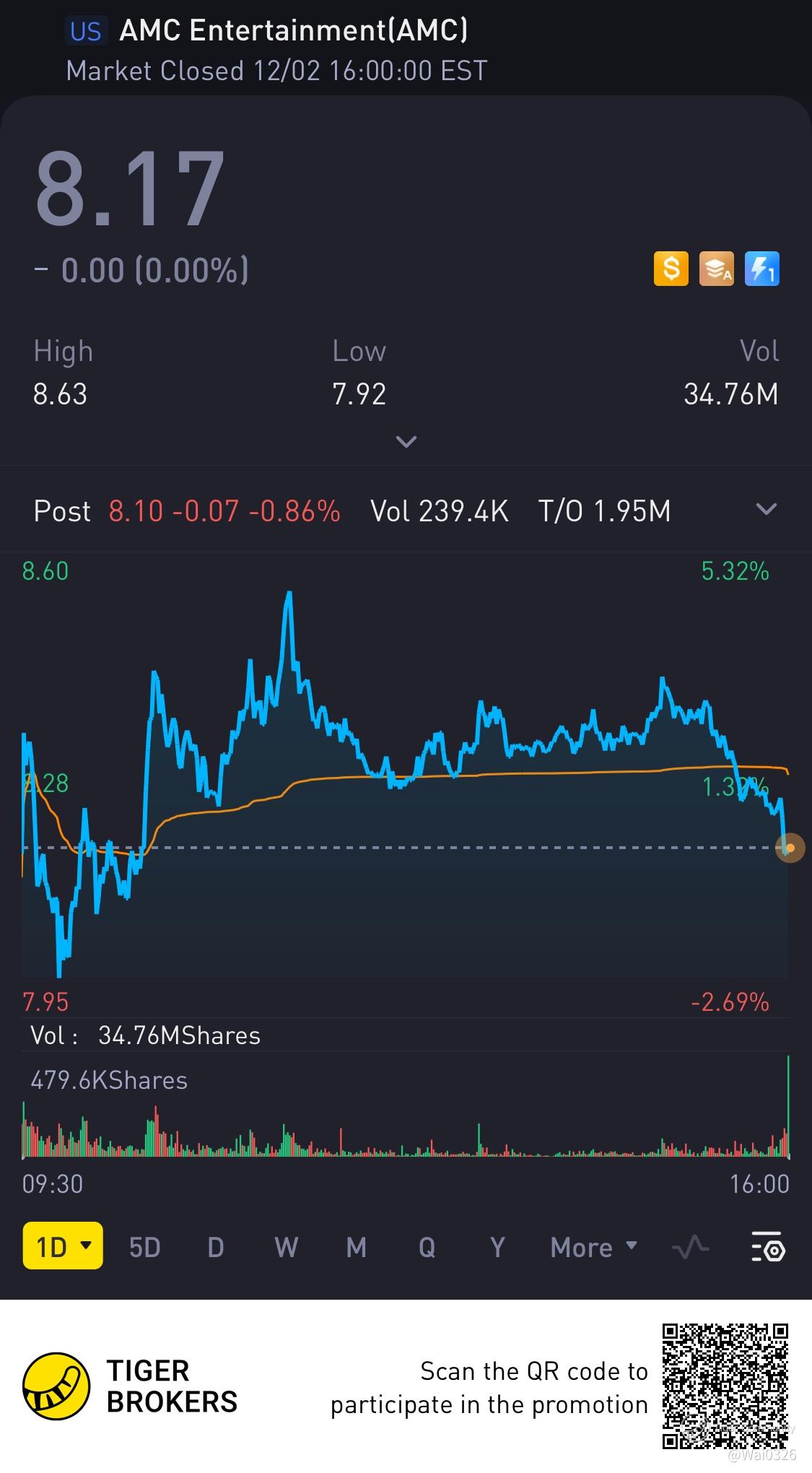This screenshot has height=1473, width=812.
Task: Switch to the D daily chart tab
Action: click(x=215, y=1248)
